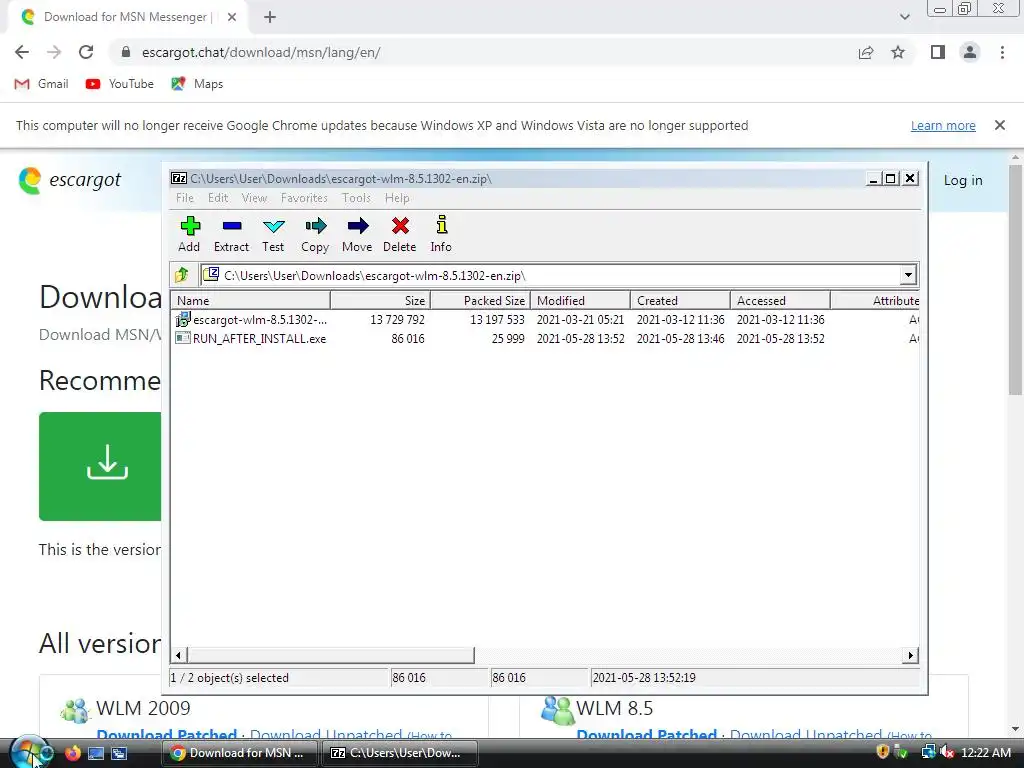
Task: Sort by the Accessed column header
Action: click(x=780, y=300)
